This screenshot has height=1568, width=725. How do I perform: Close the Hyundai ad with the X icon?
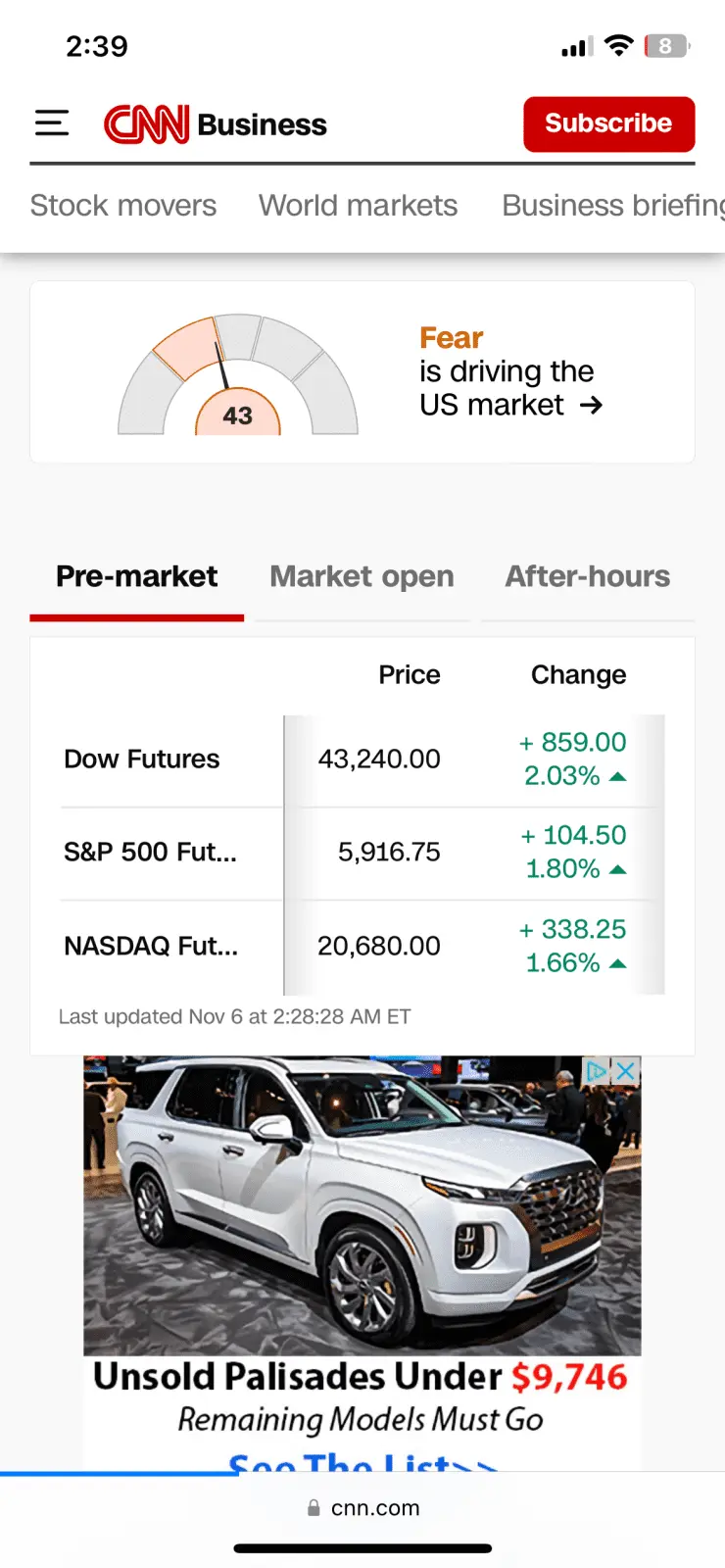626,1071
